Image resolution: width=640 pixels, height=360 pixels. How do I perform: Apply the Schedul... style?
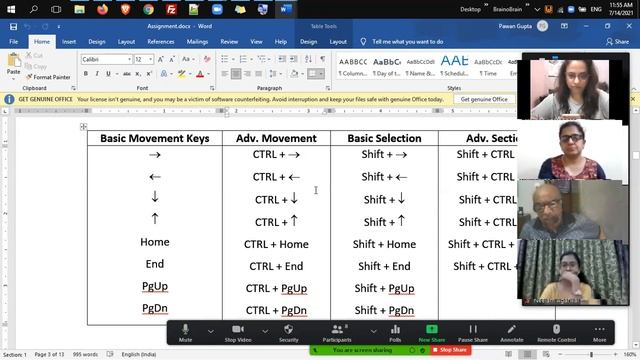454,67
